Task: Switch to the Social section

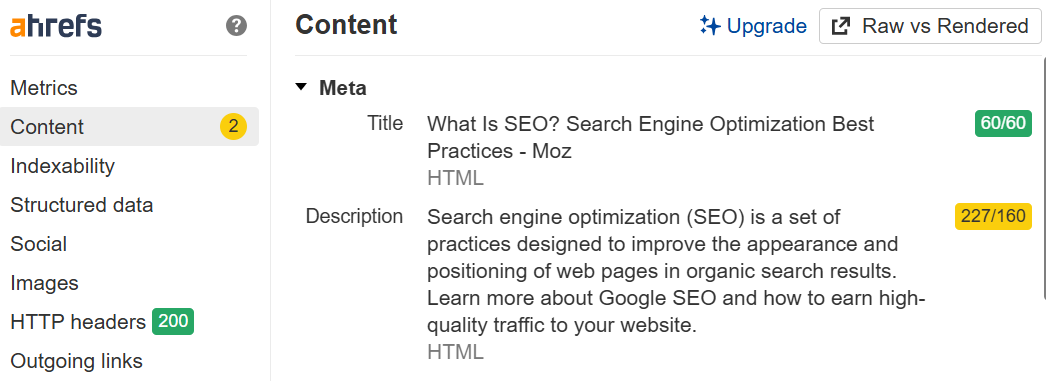Action: click(x=39, y=244)
